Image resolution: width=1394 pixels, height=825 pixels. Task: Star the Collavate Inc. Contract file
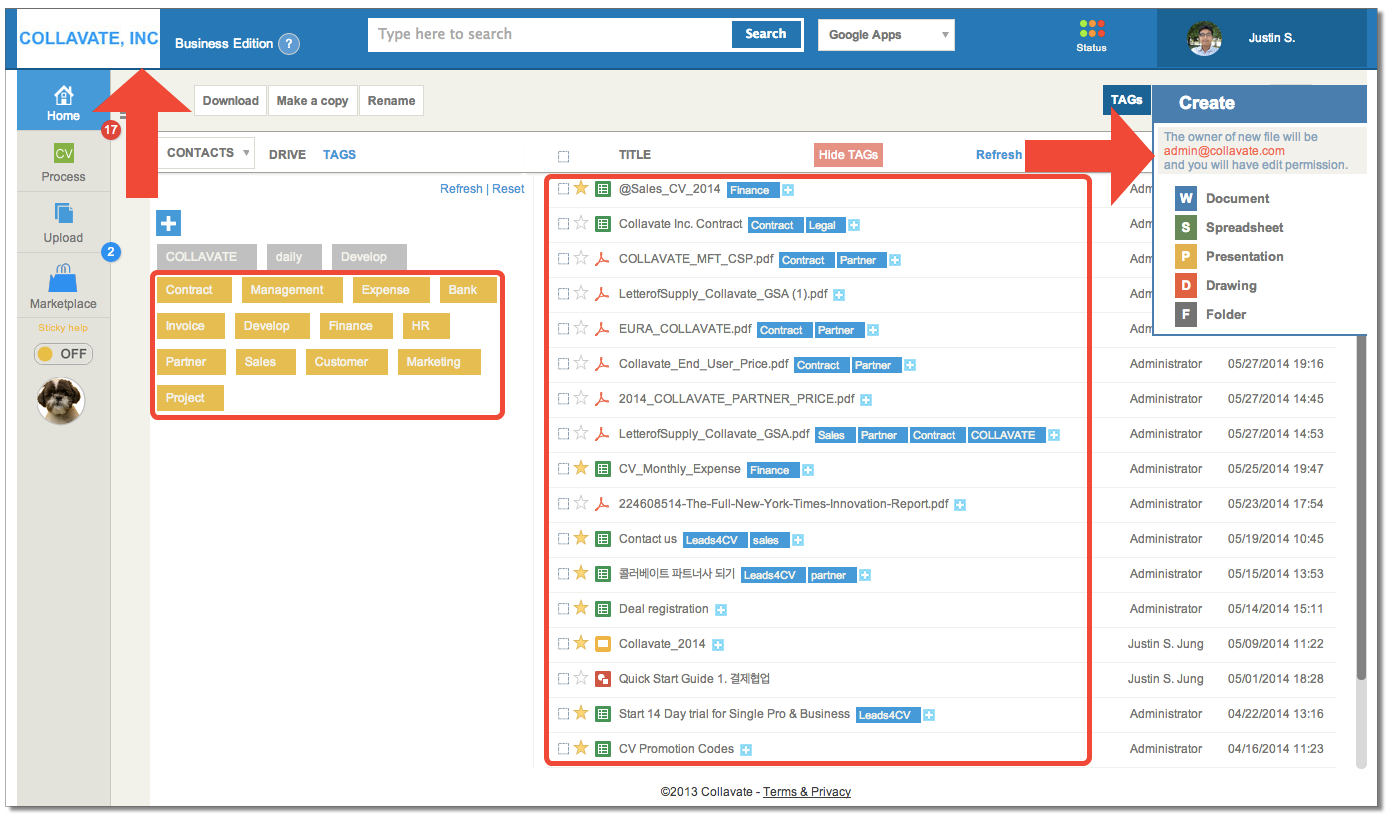(581, 224)
